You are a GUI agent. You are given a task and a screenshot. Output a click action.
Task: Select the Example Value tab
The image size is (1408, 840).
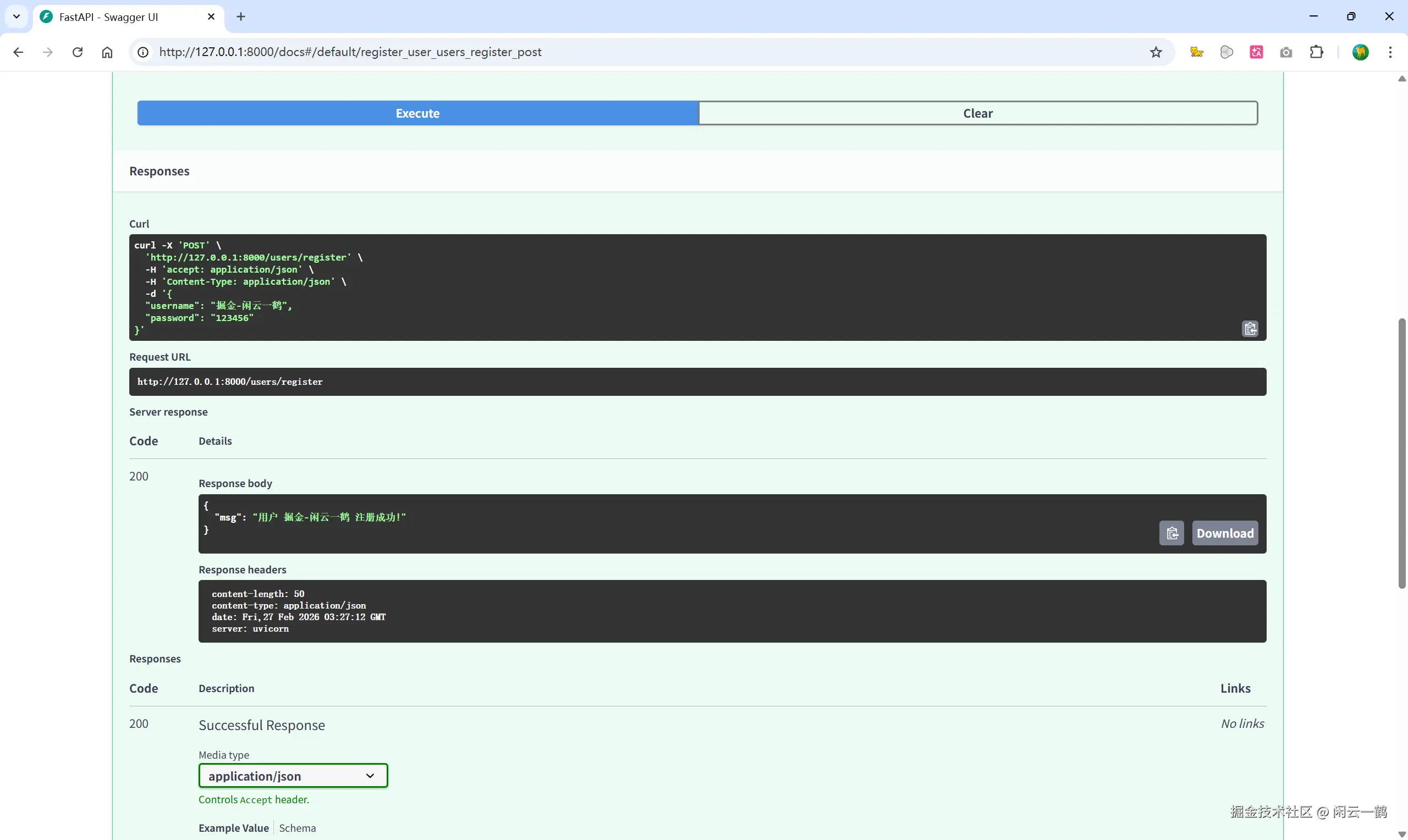(x=233, y=827)
